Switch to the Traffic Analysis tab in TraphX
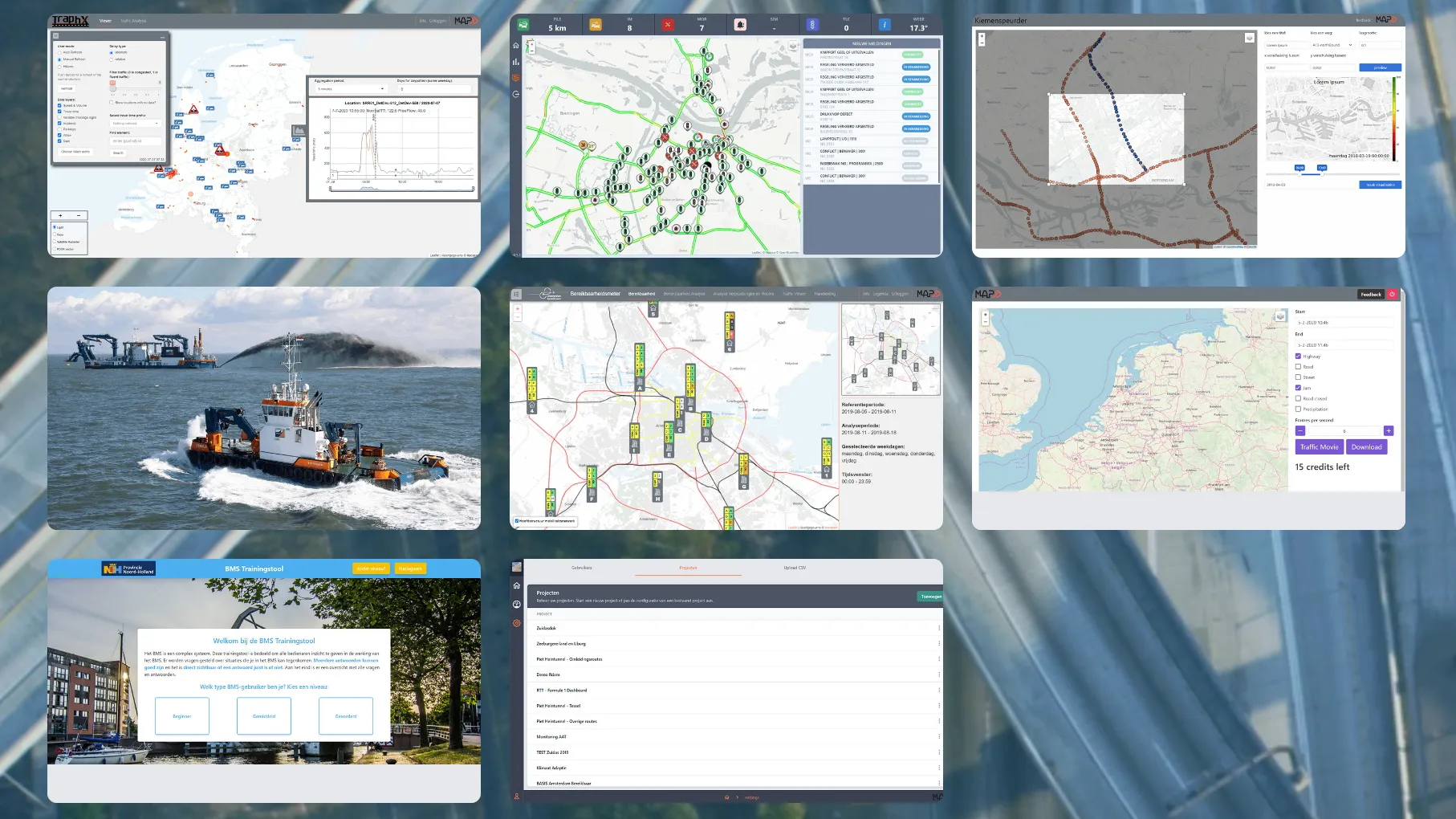This screenshot has height=819, width=1456. pos(133,21)
